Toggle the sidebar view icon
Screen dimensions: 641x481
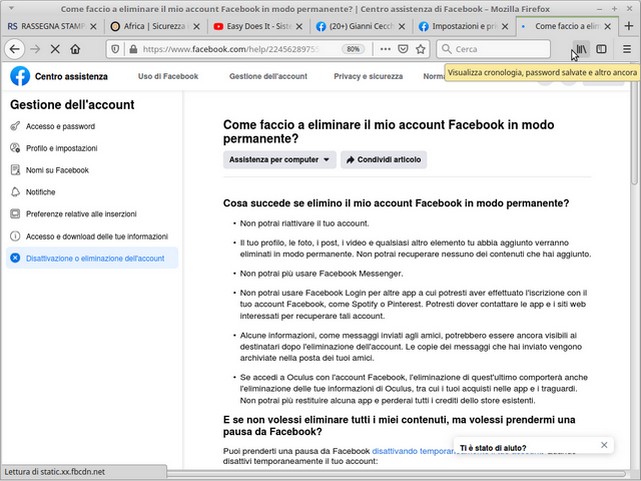(601, 49)
